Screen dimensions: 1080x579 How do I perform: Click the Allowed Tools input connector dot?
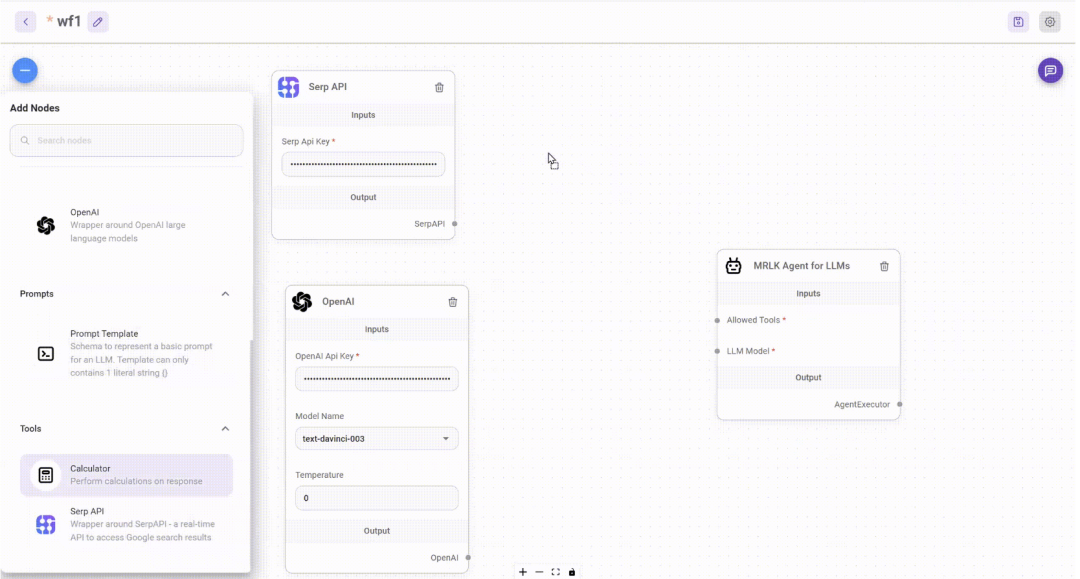click(717, 320)
